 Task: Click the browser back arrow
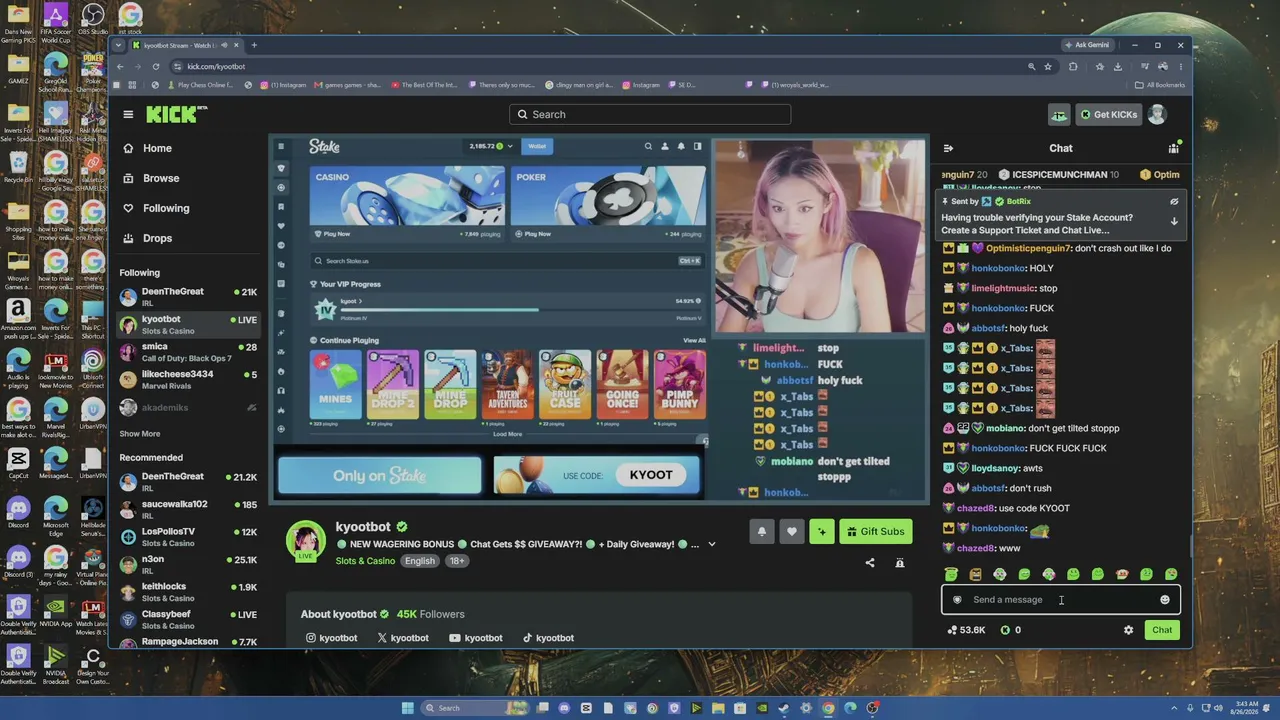120,67
